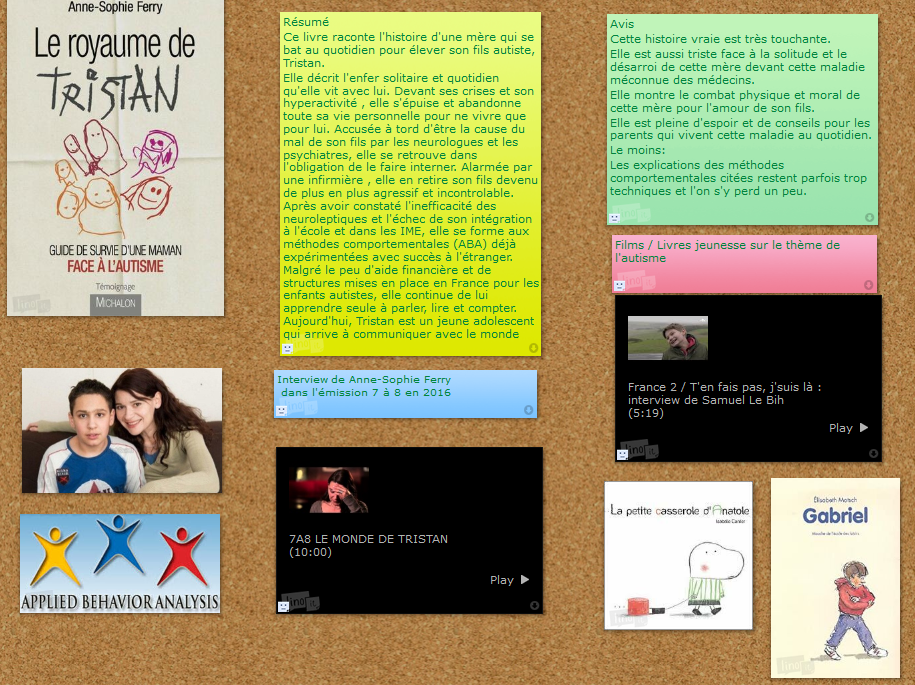The width and height of the screenshot is (915, 685).
Task: Click the "(10:00)" video duration
Action: 310,552
